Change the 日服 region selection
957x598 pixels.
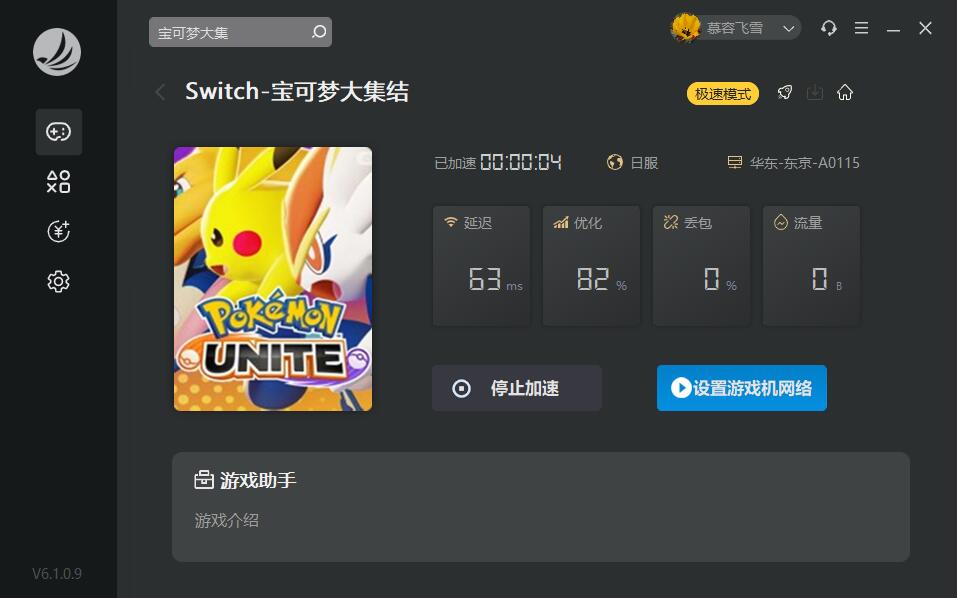632,163
